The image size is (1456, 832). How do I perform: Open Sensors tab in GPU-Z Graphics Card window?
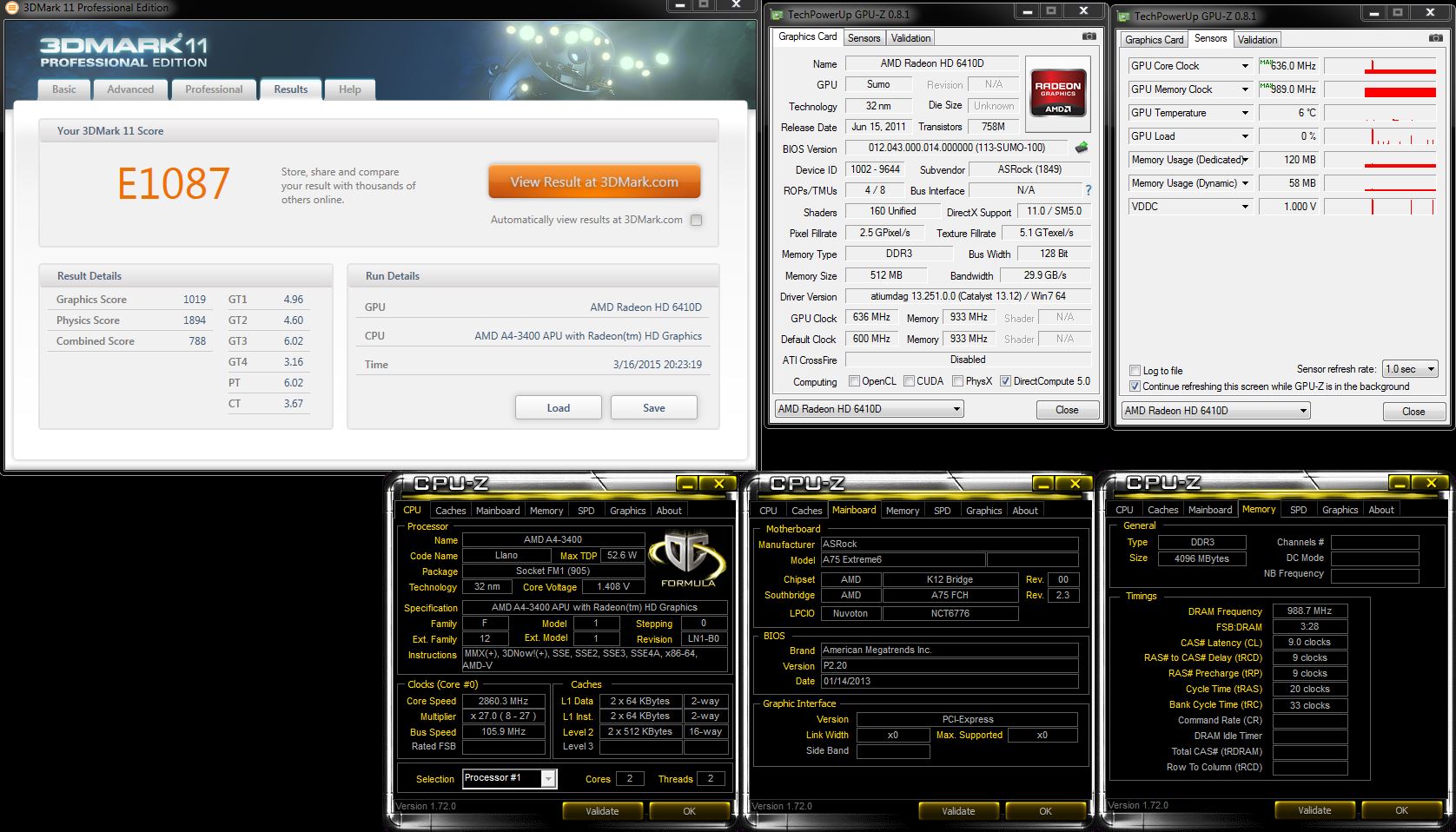tap(864, 38)
